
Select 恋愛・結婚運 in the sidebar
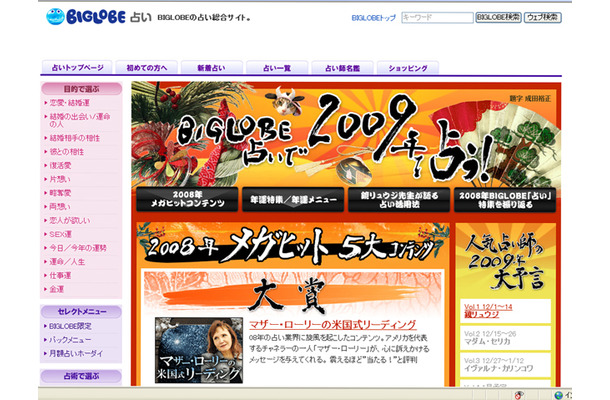click(69, 103)
